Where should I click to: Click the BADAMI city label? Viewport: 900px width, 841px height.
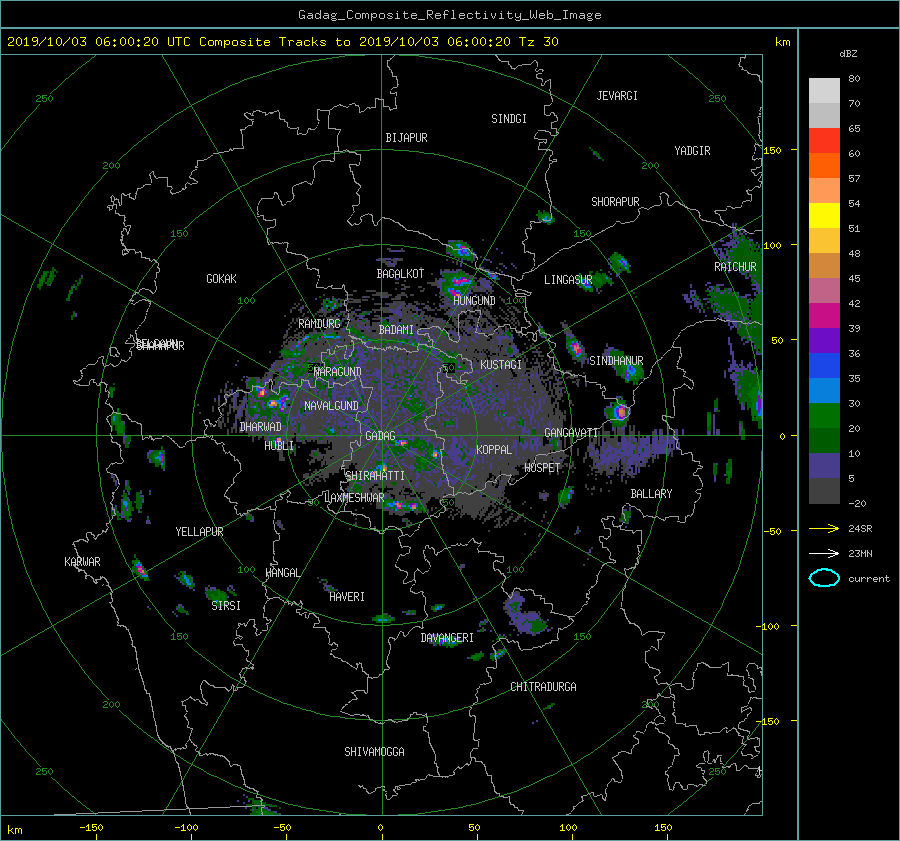396,330
